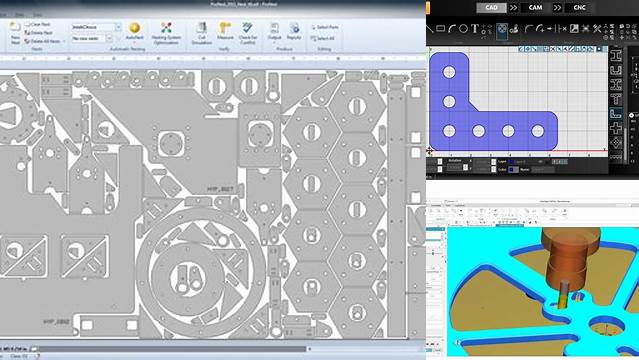Pick the I-beam profile shape

(x=616, y=55)
